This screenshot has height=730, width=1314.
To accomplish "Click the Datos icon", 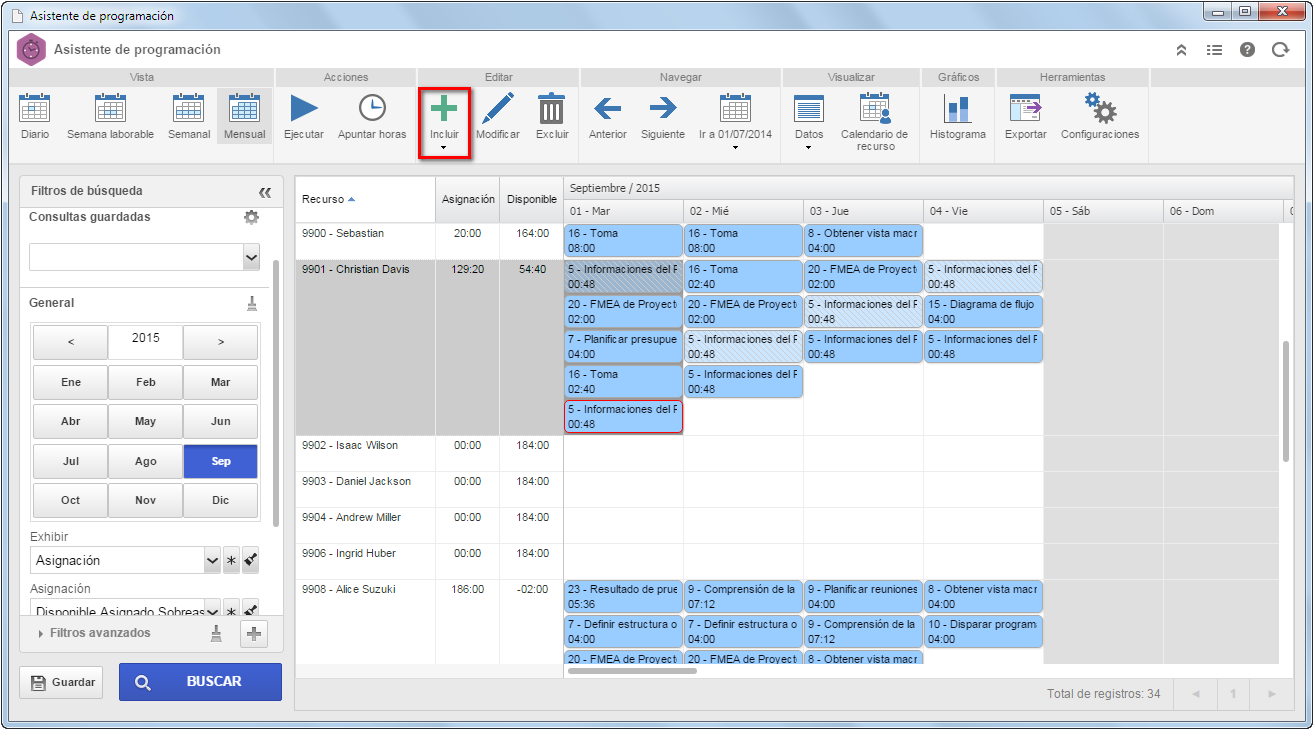I will [808, 109].
